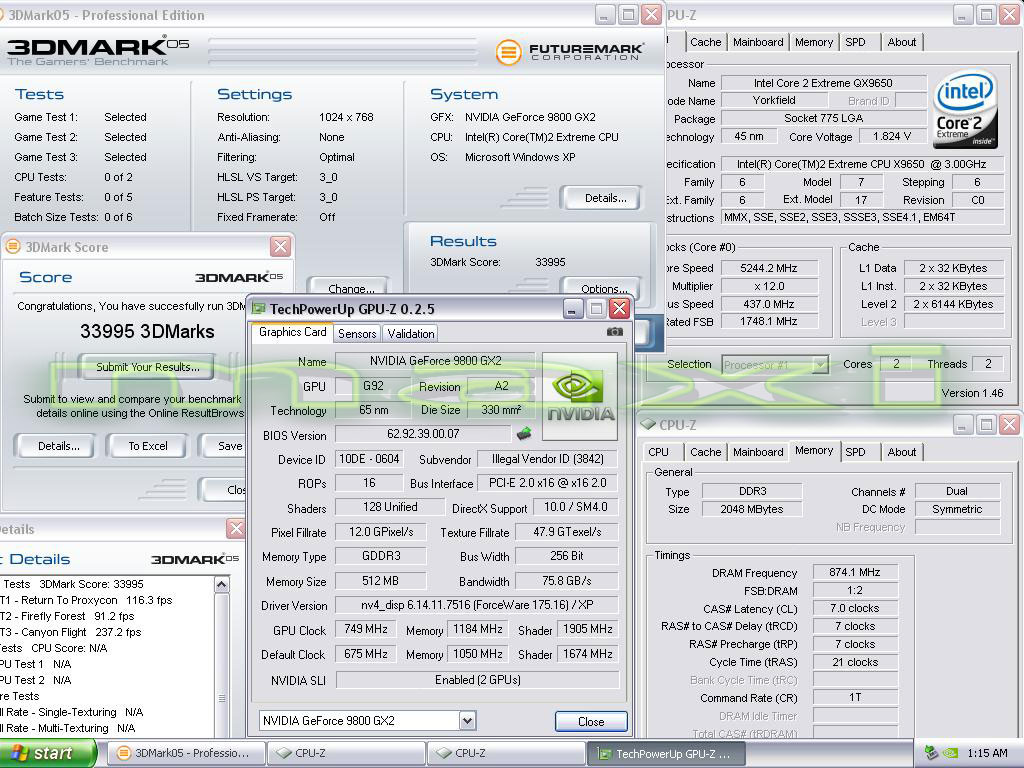
Task: Click the System Details... button in 3DMark05
Action: (x=601, y=198)
